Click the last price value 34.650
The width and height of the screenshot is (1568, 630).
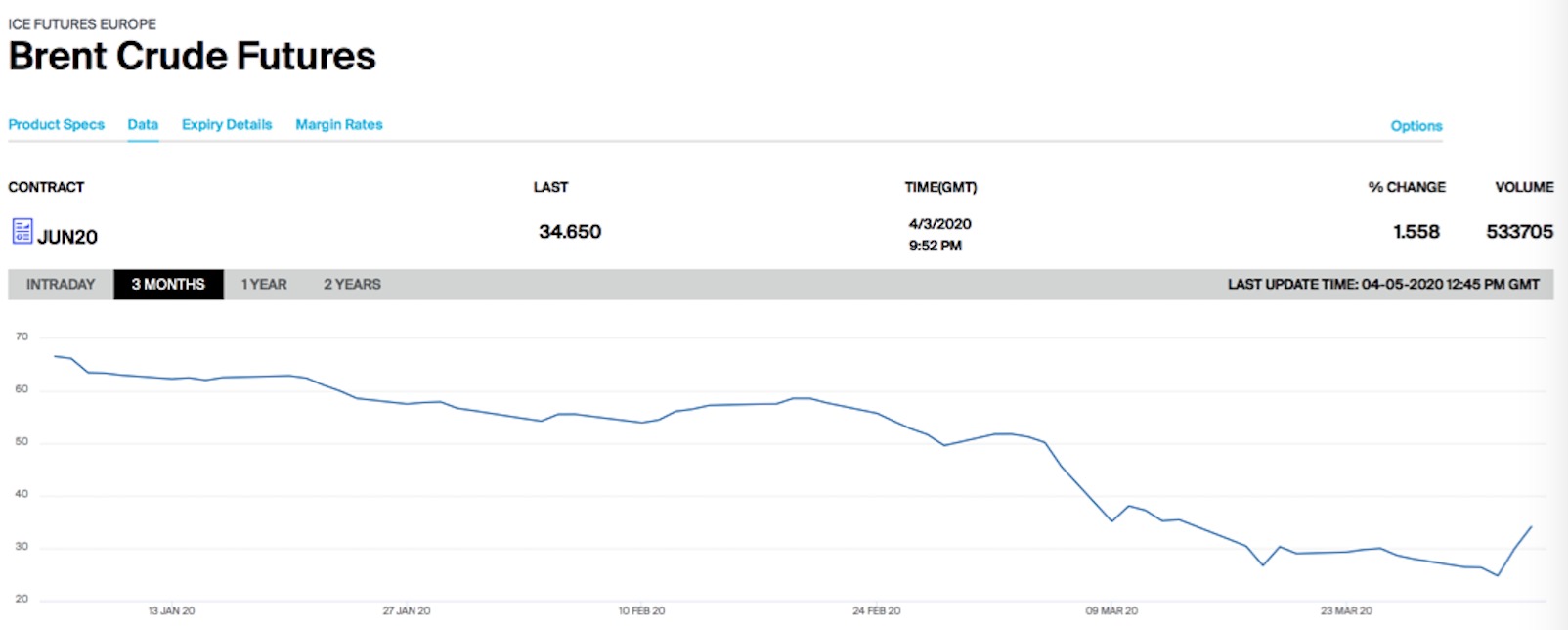tap(570, 232)
